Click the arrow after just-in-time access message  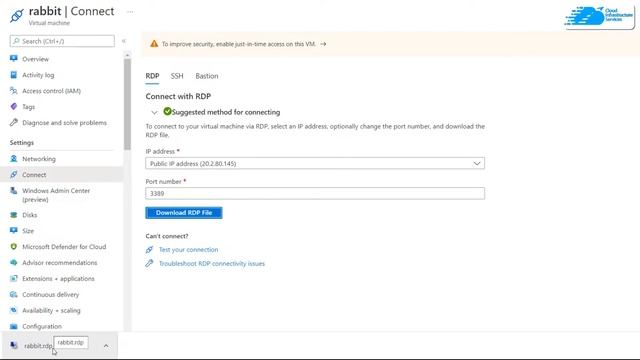point(323,44)
